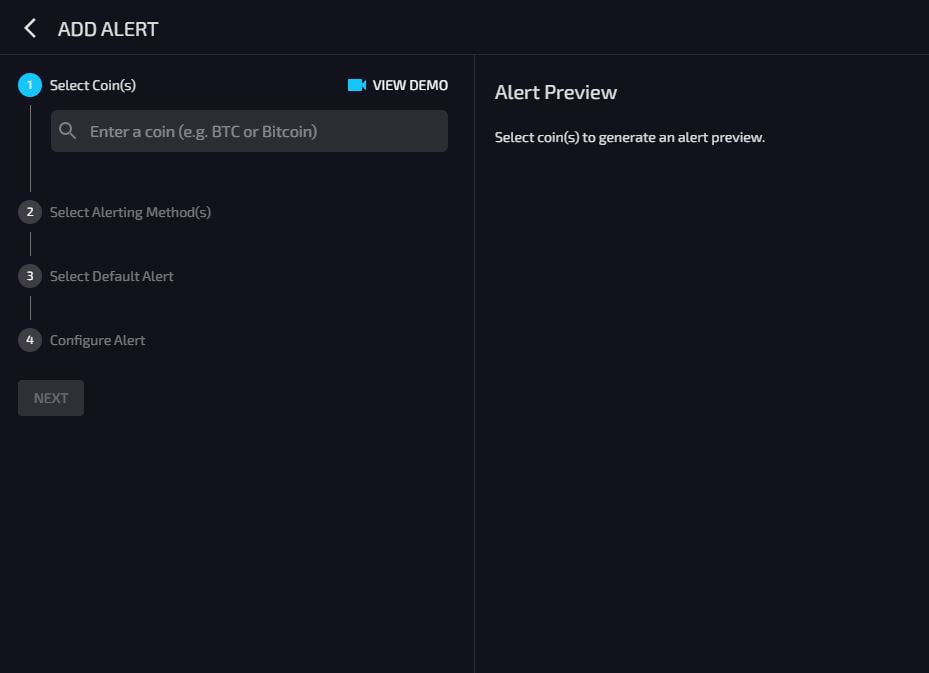Screen dimensions: 929x673
Task: Click the Alert Preview heading
Action: pyautogui.click(x=556, y=92)
